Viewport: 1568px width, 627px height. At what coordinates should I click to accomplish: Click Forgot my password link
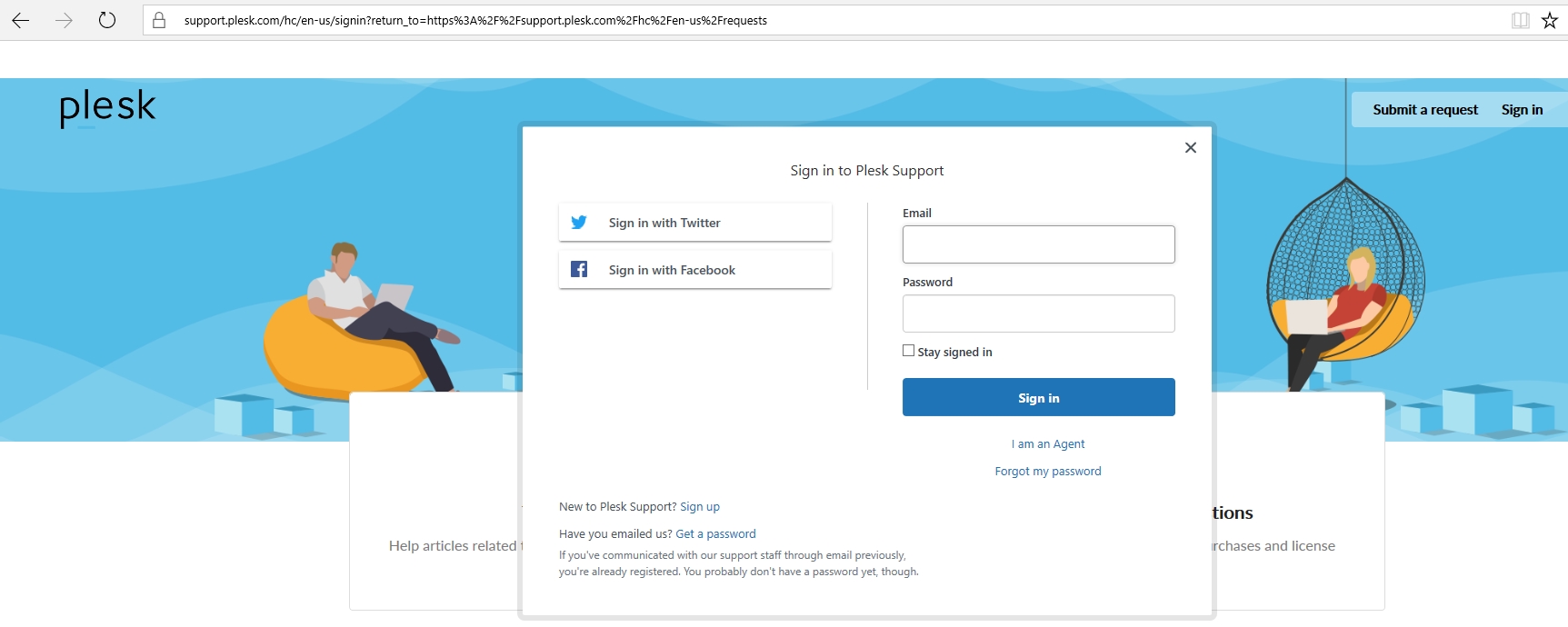pyautogui.click(x=1048, y=472)
